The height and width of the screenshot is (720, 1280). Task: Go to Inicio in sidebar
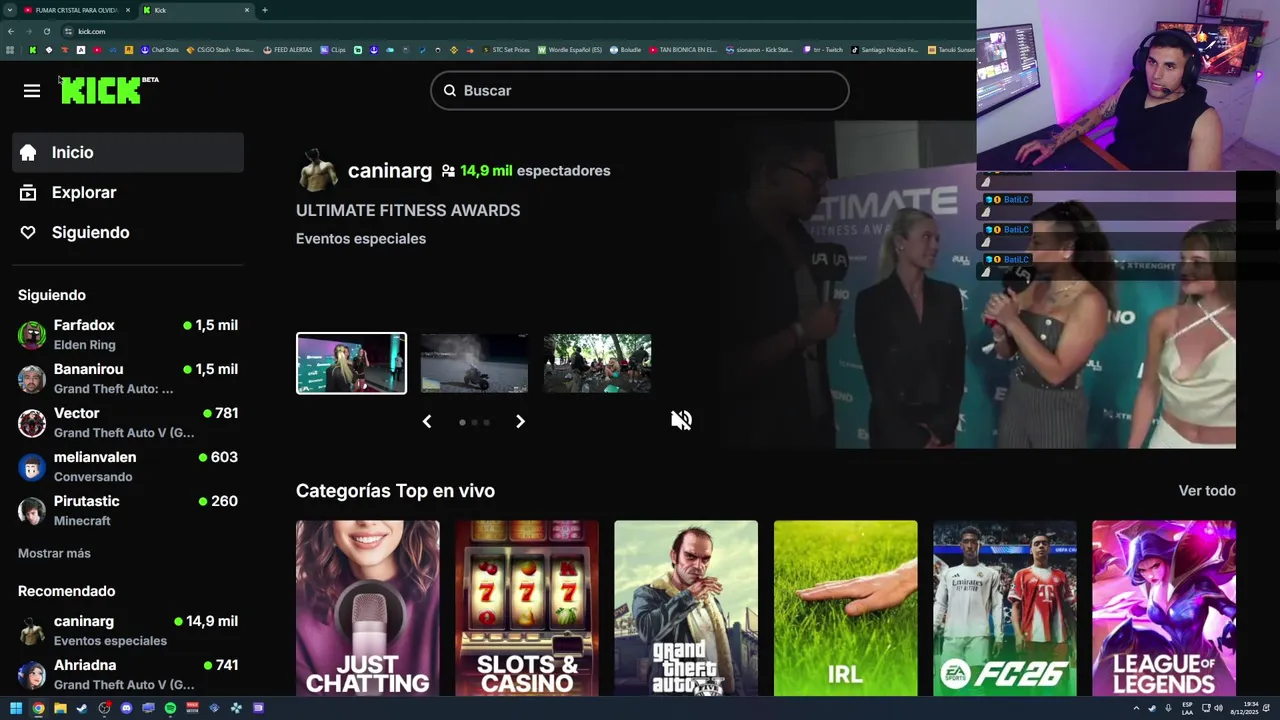[x=128, y=152]
